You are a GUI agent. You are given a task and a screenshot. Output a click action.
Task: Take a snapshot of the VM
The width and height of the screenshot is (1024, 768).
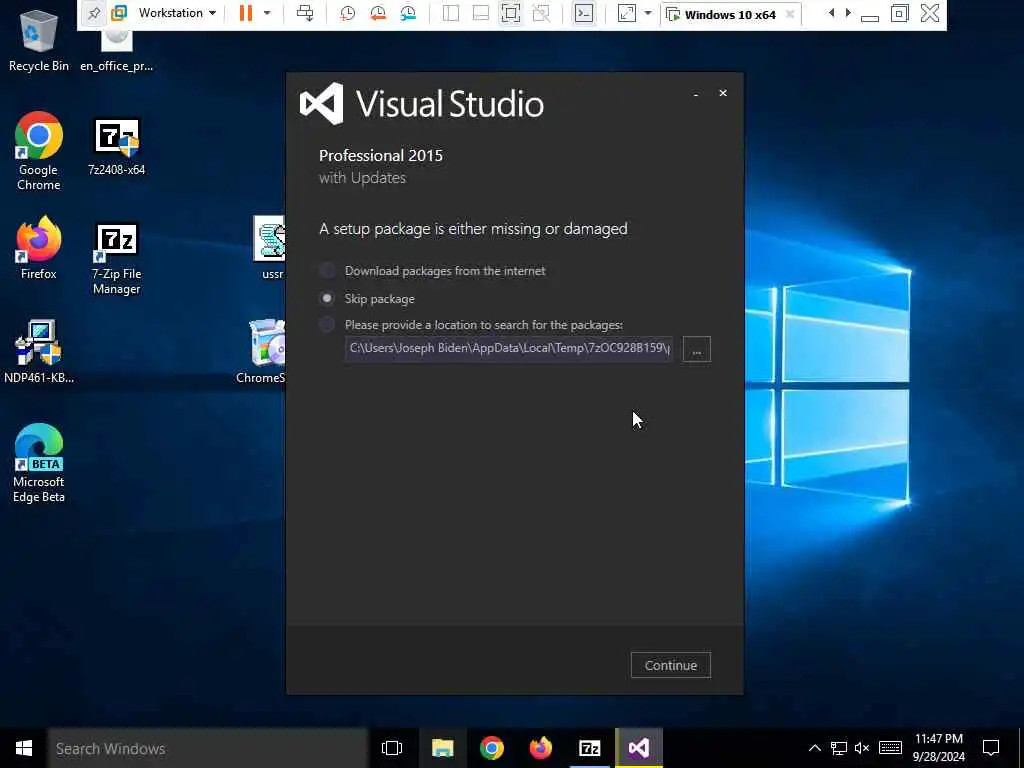(347, 13)
